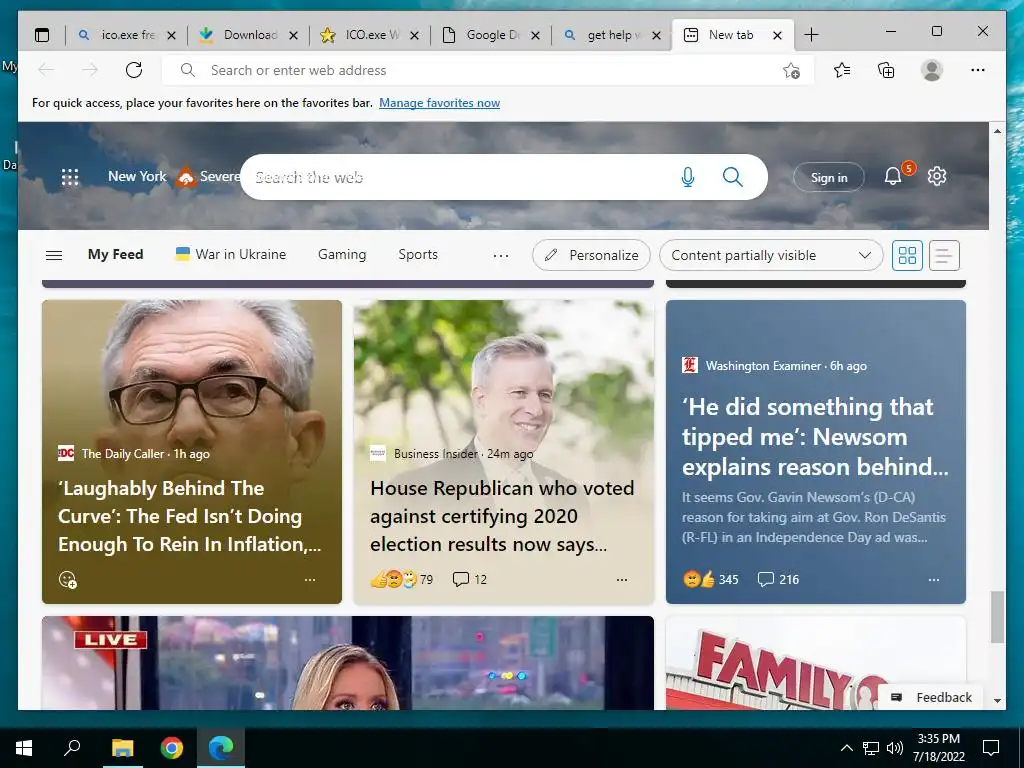Switch feed to grid view

(x=907, y=255)
